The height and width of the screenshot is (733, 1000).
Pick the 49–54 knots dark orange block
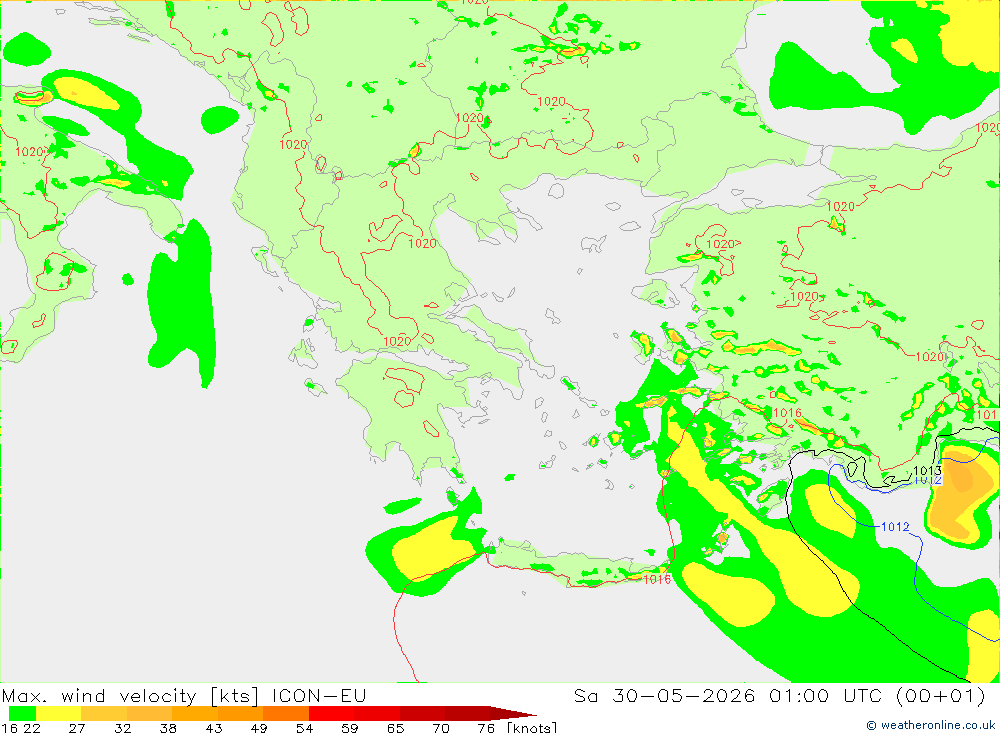point(286,713)
